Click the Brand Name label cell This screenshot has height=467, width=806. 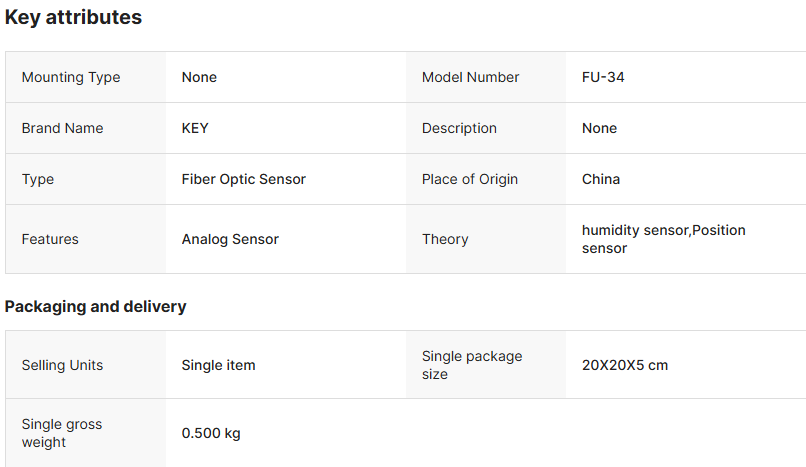tap(62, 128)
